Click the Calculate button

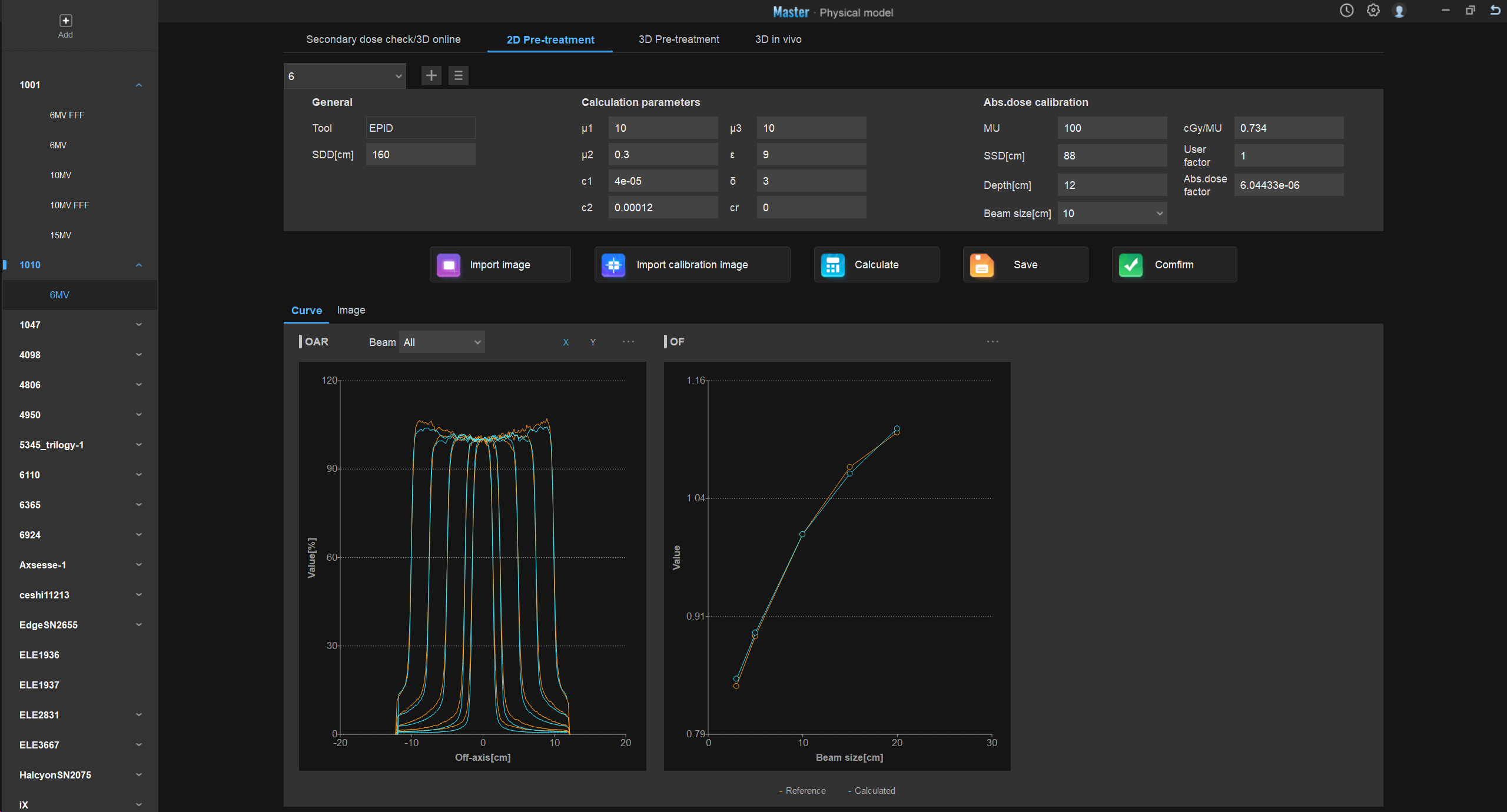(876, 265)
